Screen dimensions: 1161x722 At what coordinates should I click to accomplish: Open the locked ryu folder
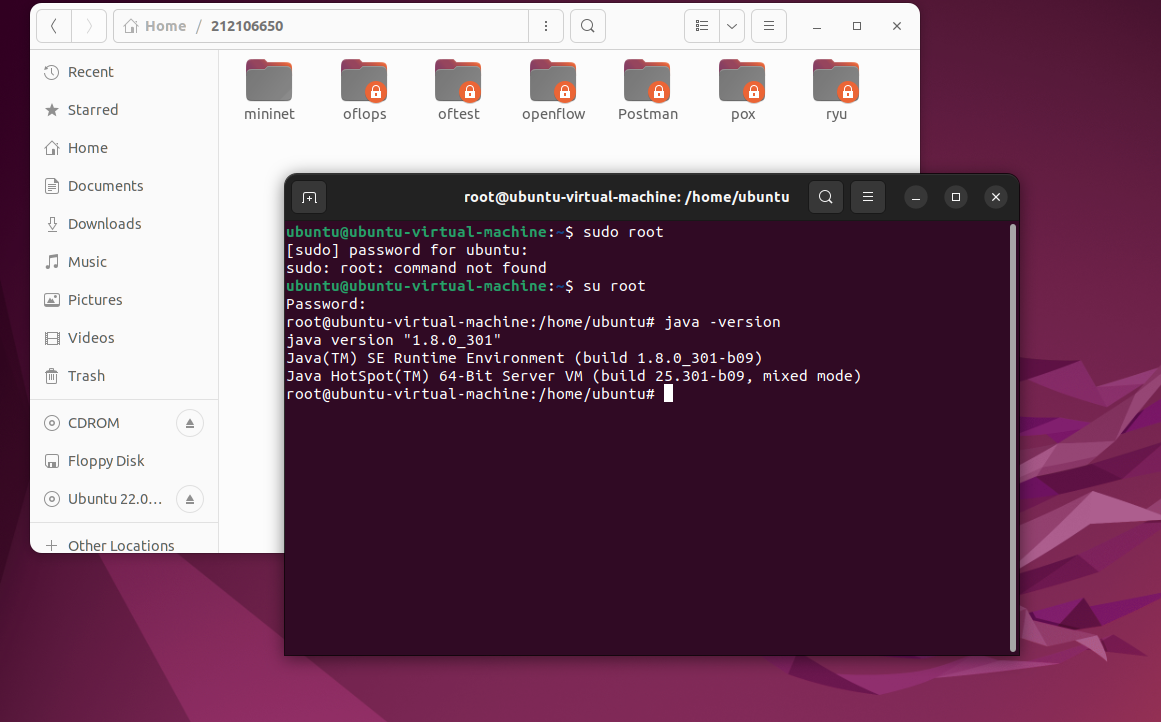click(x=836, y=90)
